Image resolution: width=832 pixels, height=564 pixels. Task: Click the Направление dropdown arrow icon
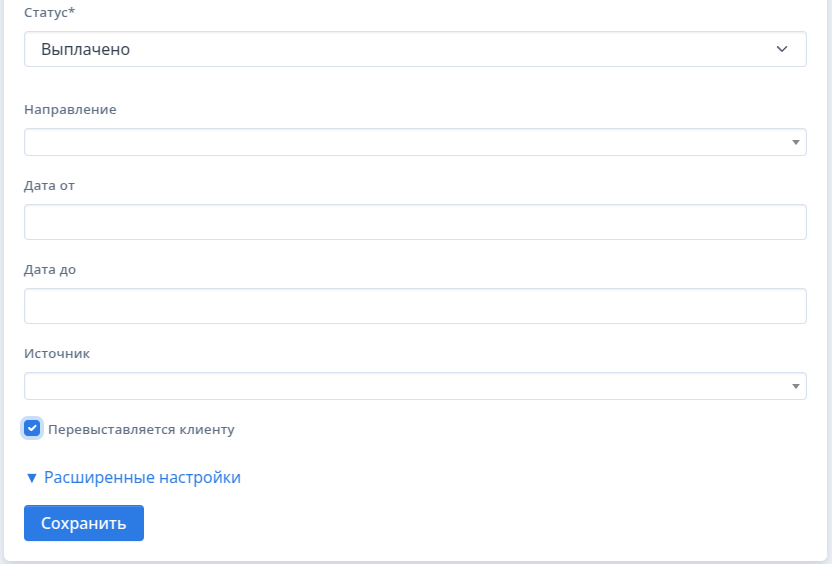(x=795, y=142)
